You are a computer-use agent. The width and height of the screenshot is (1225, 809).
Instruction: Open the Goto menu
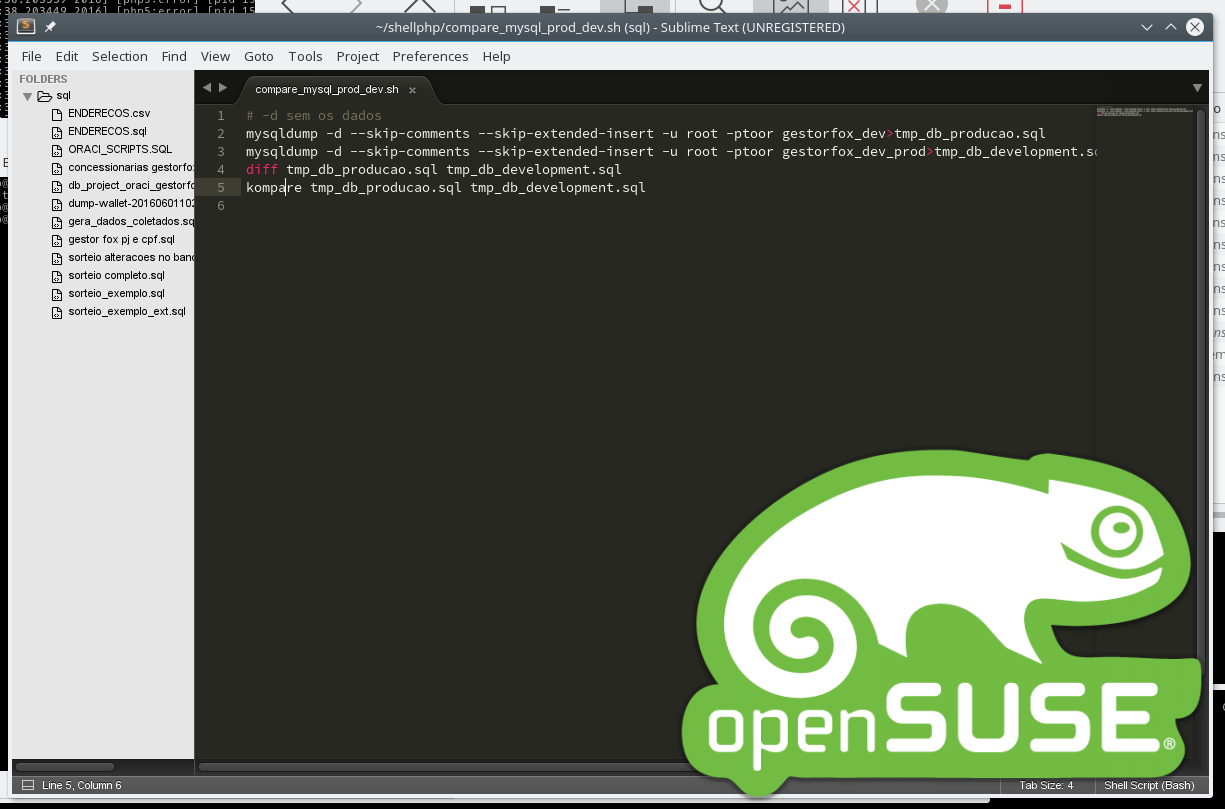pos(259,56)
